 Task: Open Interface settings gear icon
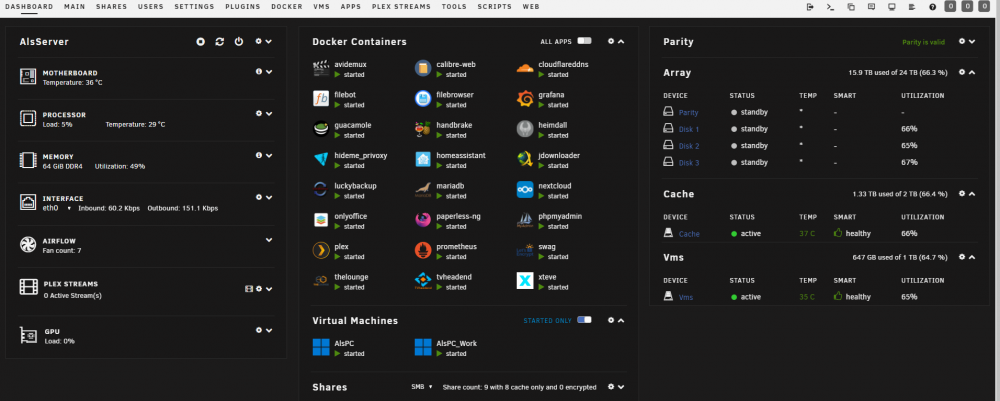click(259, 197)
